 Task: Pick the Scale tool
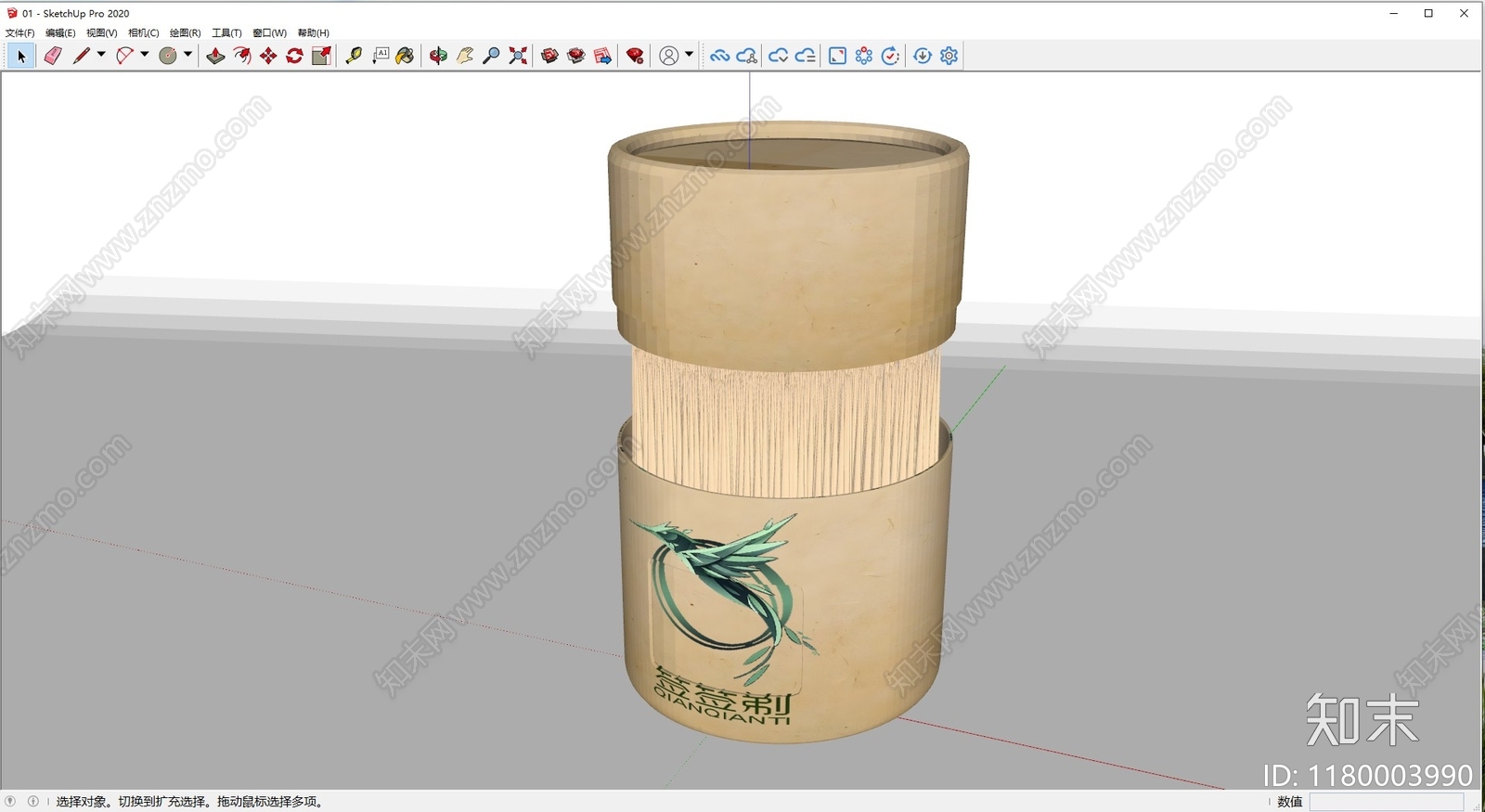tap(321, 56)
